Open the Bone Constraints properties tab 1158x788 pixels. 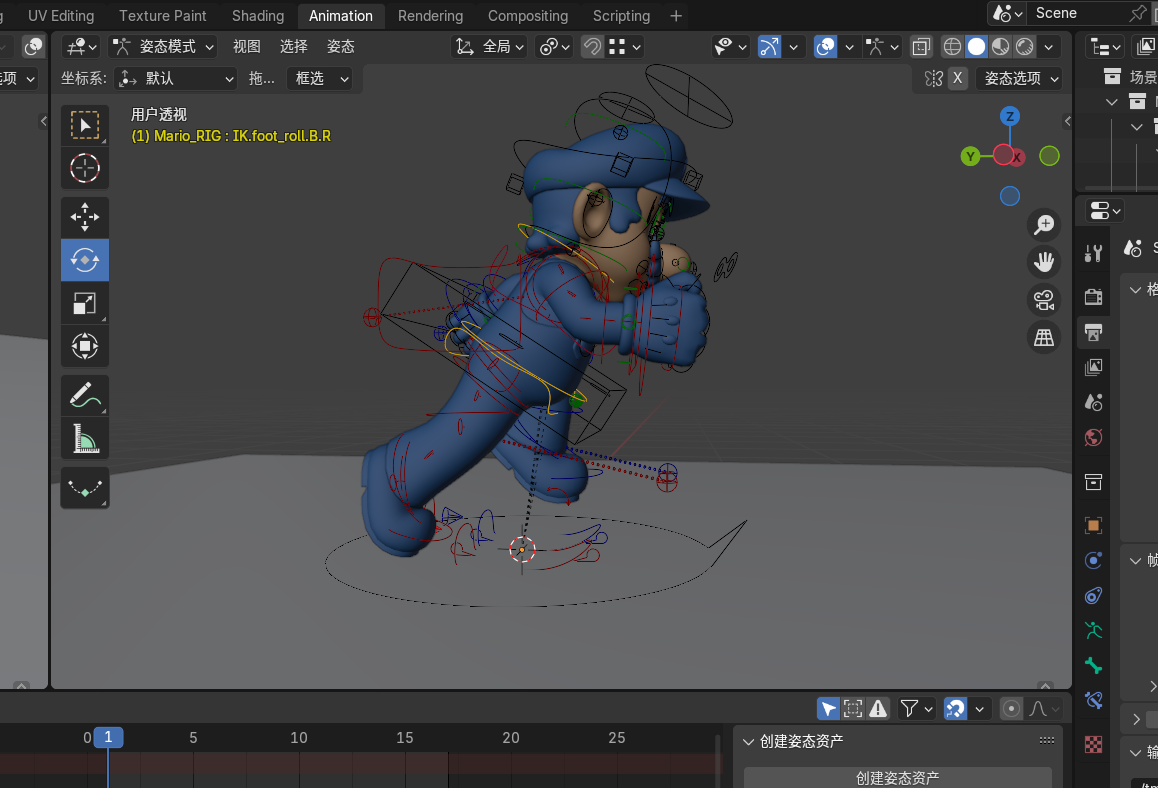coord(1093,700)
